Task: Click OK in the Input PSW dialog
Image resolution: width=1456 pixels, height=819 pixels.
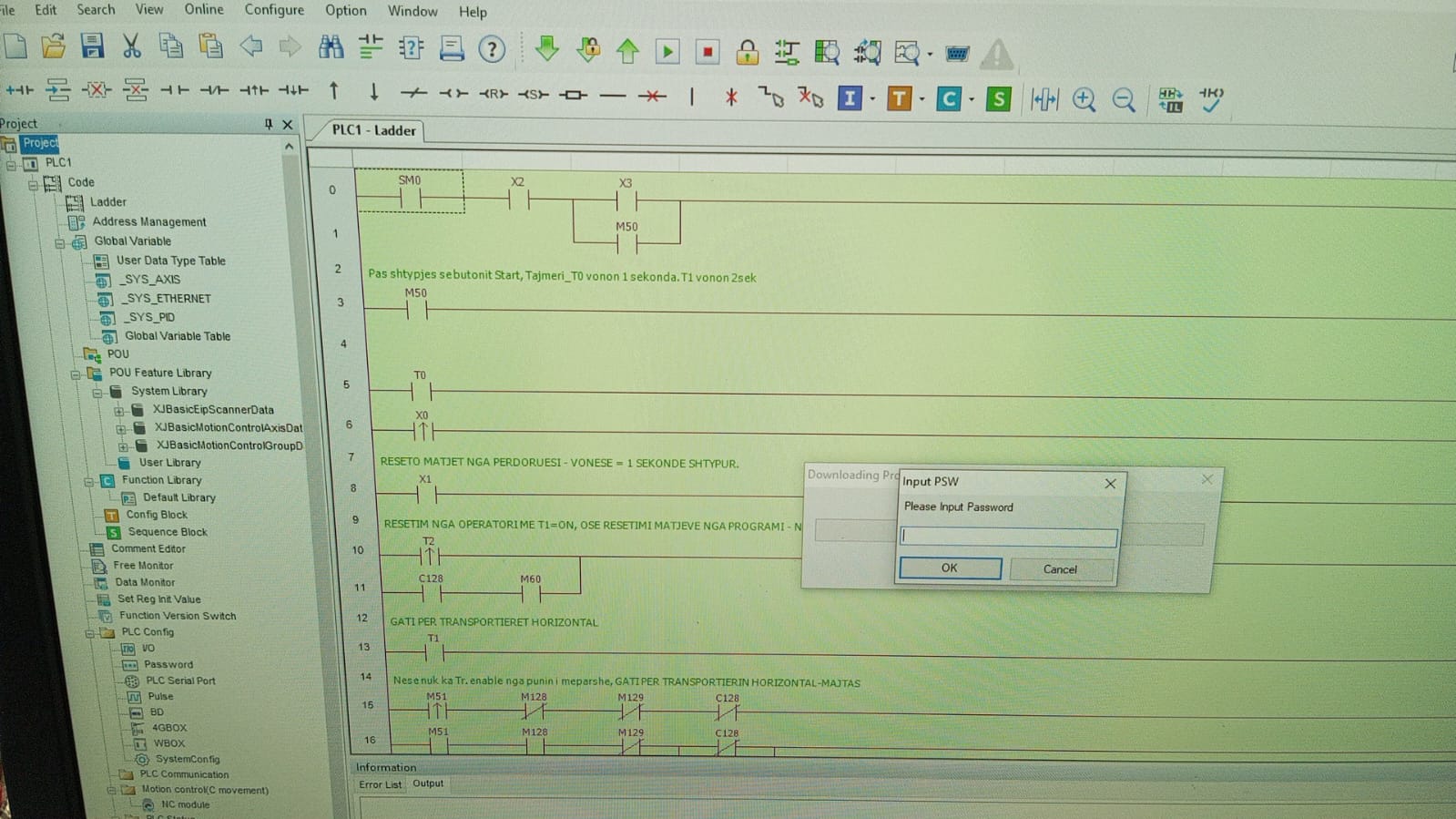Action: tap(949, 568)
